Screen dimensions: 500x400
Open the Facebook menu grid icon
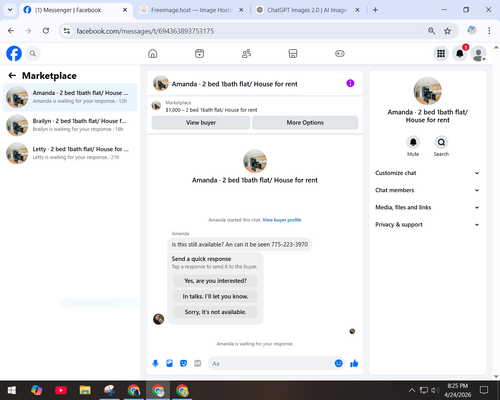coord(441,53)
